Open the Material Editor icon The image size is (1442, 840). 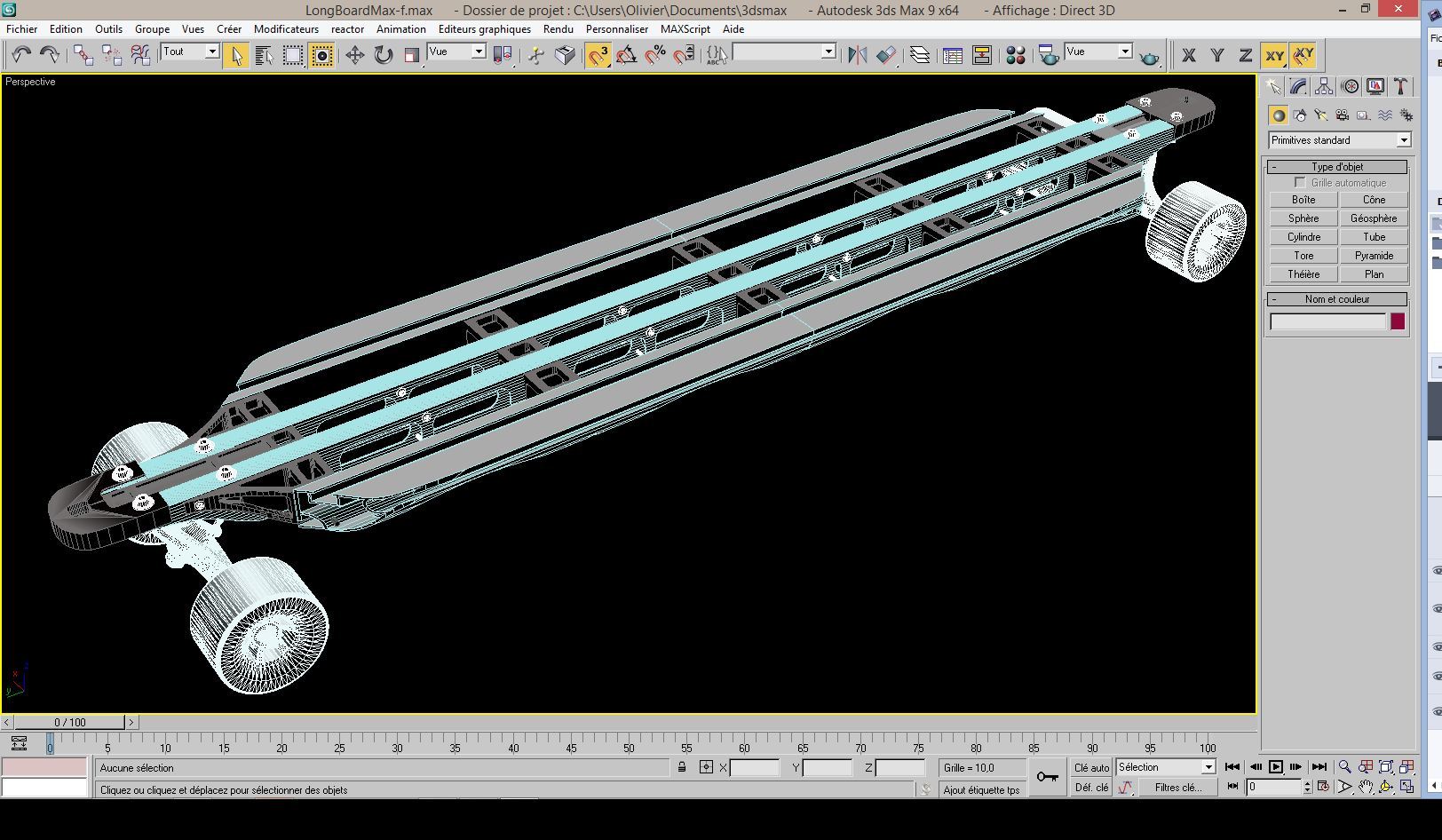[x=1015, y=54]
